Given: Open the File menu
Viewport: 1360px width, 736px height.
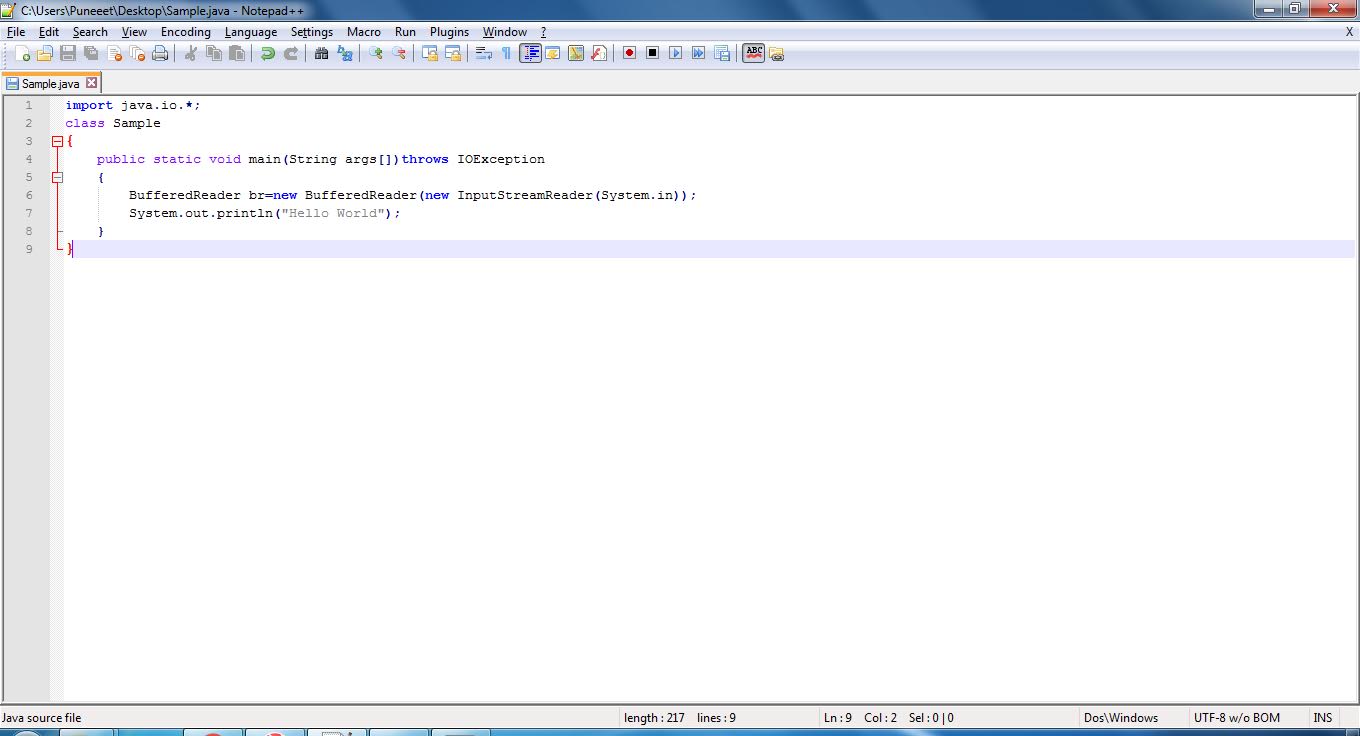Looking at the screenshot, I should 16,32.
